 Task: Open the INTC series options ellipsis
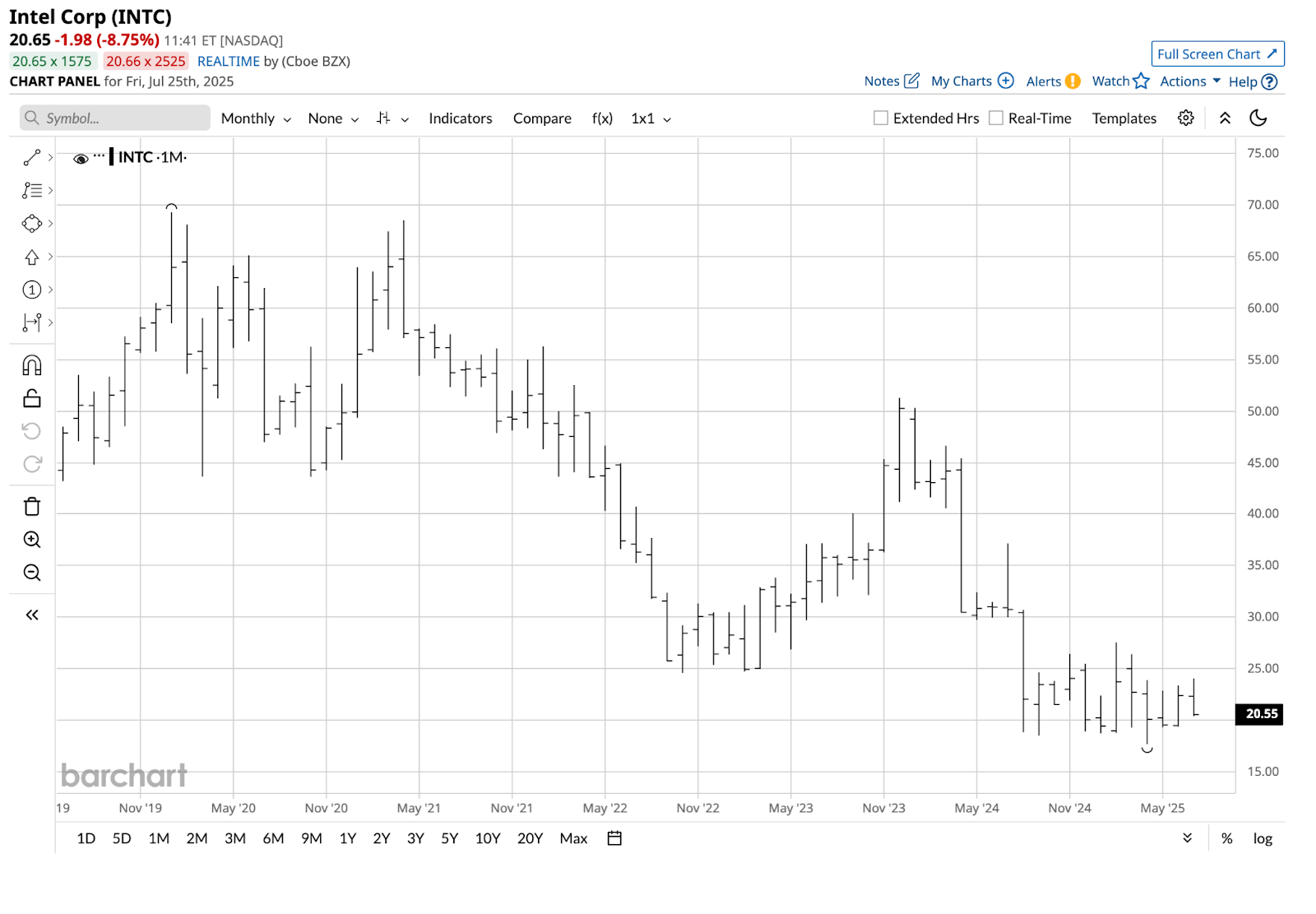tap(99, 155)
